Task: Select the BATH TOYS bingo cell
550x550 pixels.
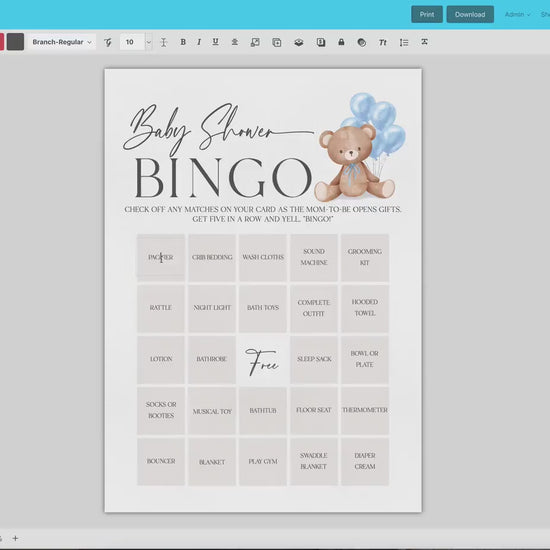Action: (x=263, y=308)
